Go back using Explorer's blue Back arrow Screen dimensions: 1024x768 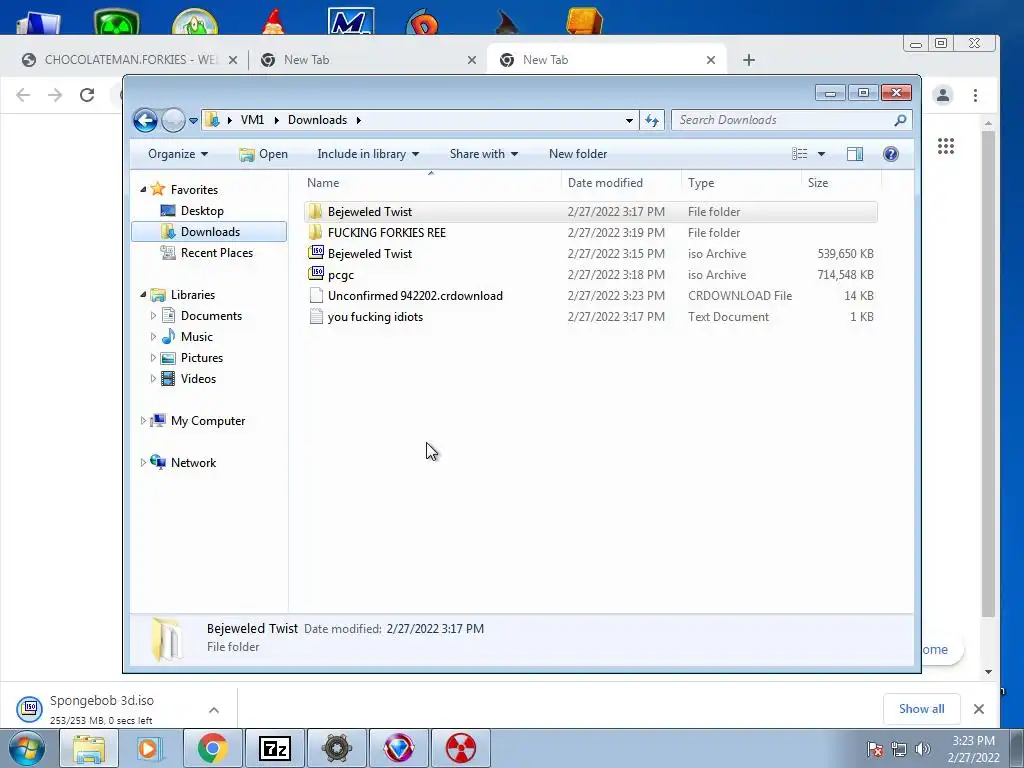pos(145,120)
